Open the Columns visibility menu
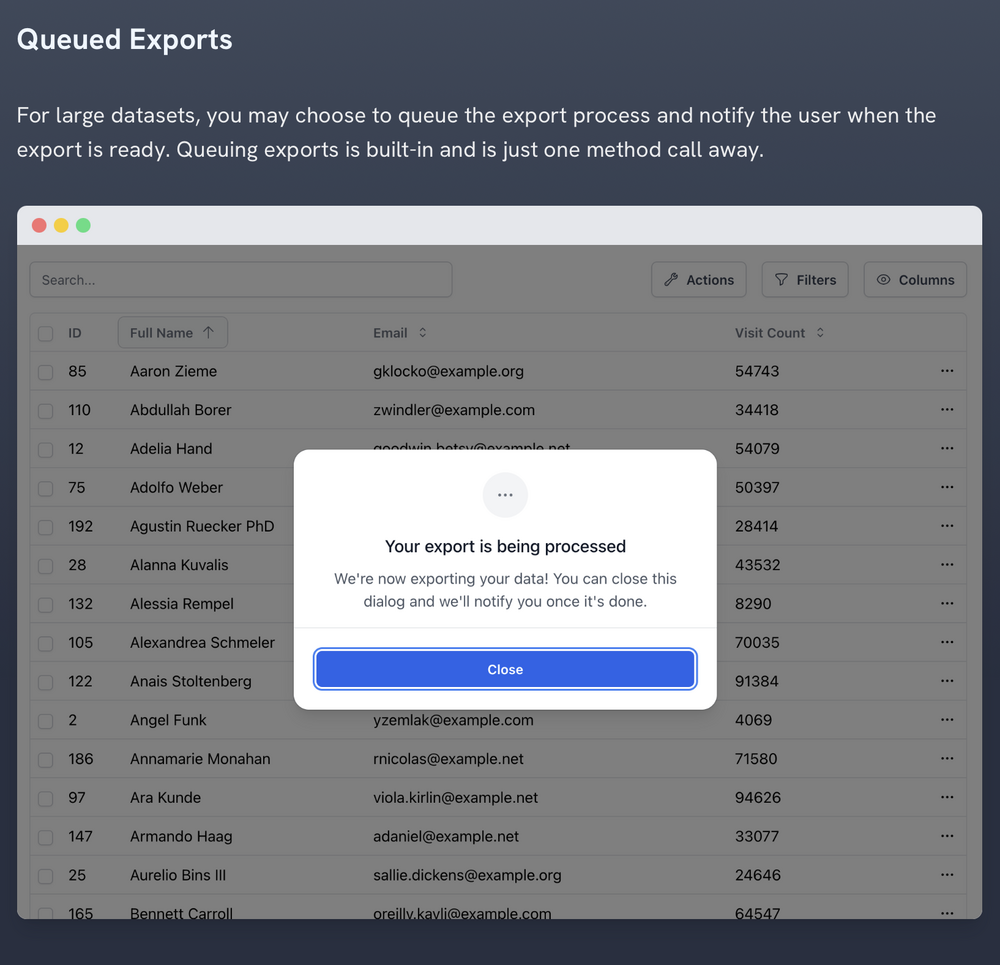 click(915, 279)
